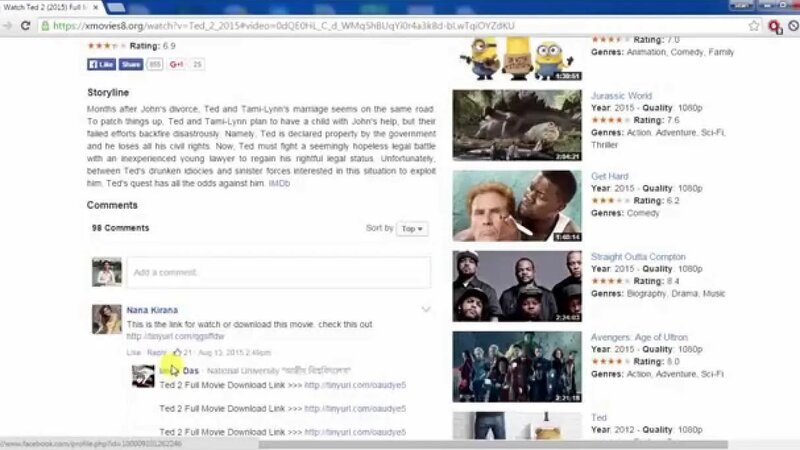Image resolution: width=800 pixels, height=450 pixels.
Task: Open the Minions movie thumbnail
Action: pyautogui.click(x=517, y=59)
